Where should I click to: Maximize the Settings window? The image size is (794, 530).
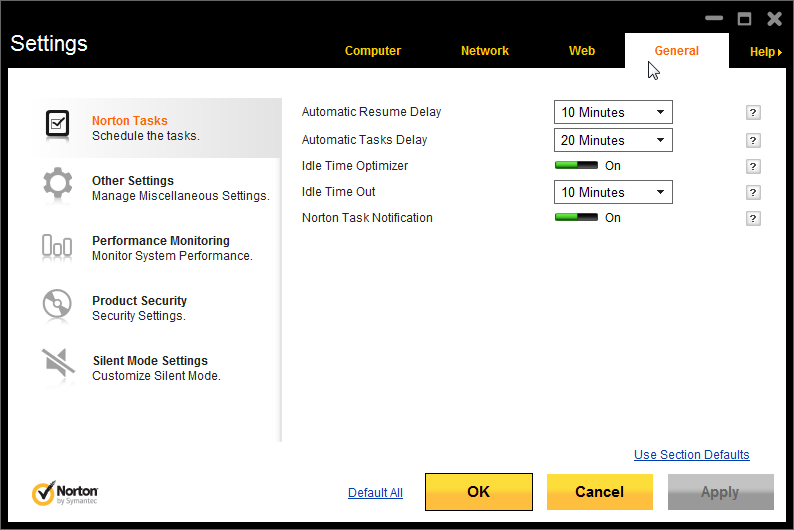click(744, 19)
